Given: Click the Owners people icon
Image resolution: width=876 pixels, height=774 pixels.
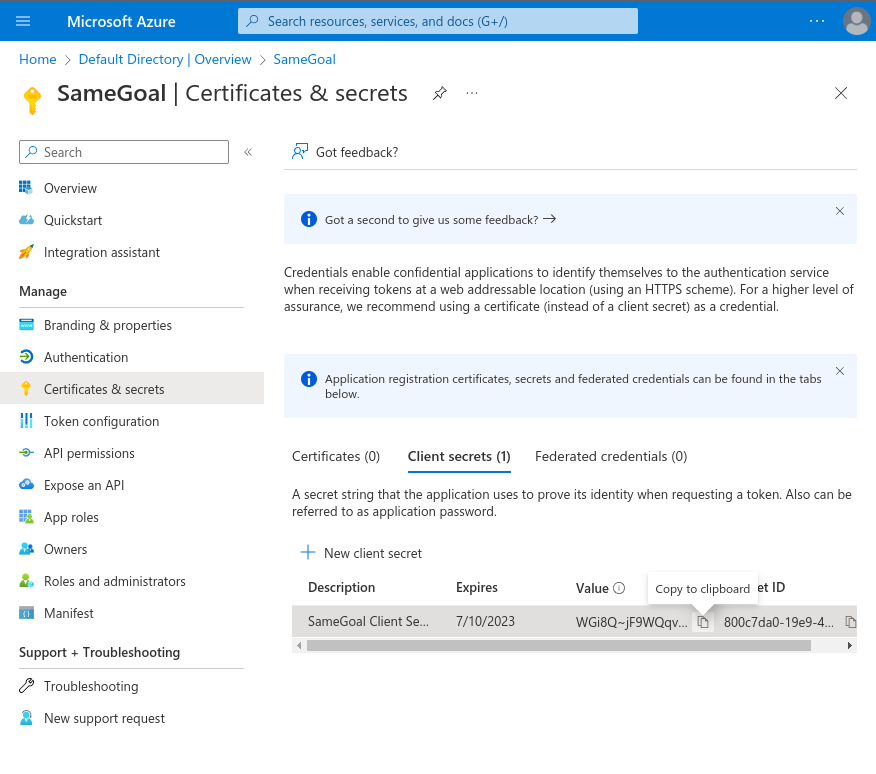Looking at the screenshot, I should pos(26,549).
